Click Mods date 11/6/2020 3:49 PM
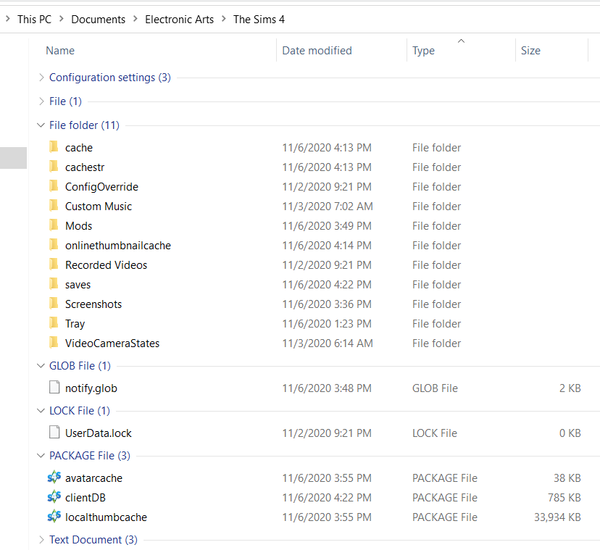This screenshot has width=600, height=550. coord(327,226)
